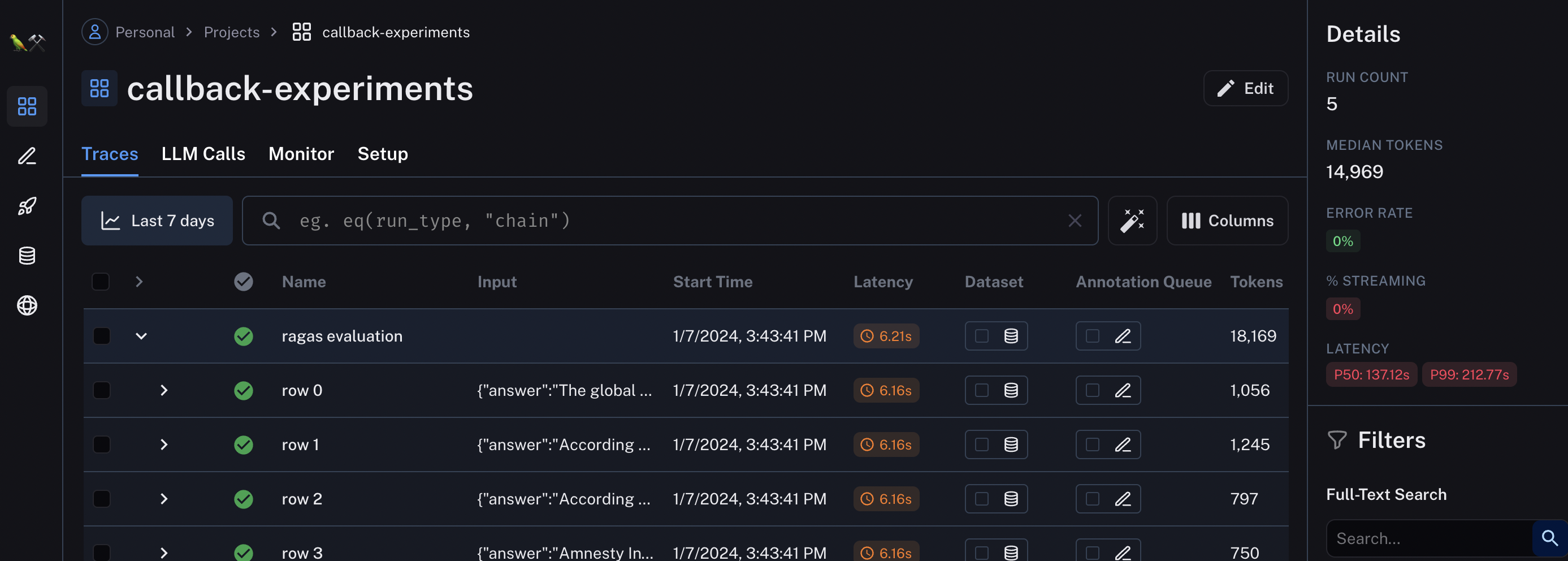Open the Last 7 days time range dropdown
This screenshot has height=561, width=1568.
coord(157,221)
